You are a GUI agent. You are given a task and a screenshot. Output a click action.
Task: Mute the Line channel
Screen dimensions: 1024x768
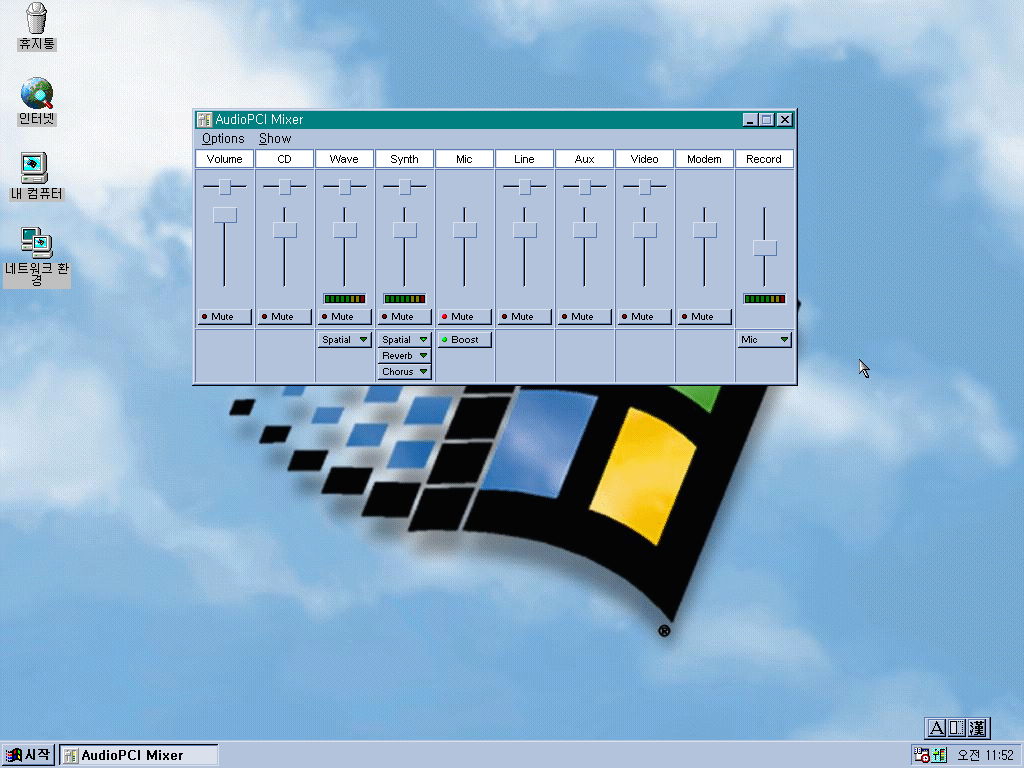pos(524,317)
